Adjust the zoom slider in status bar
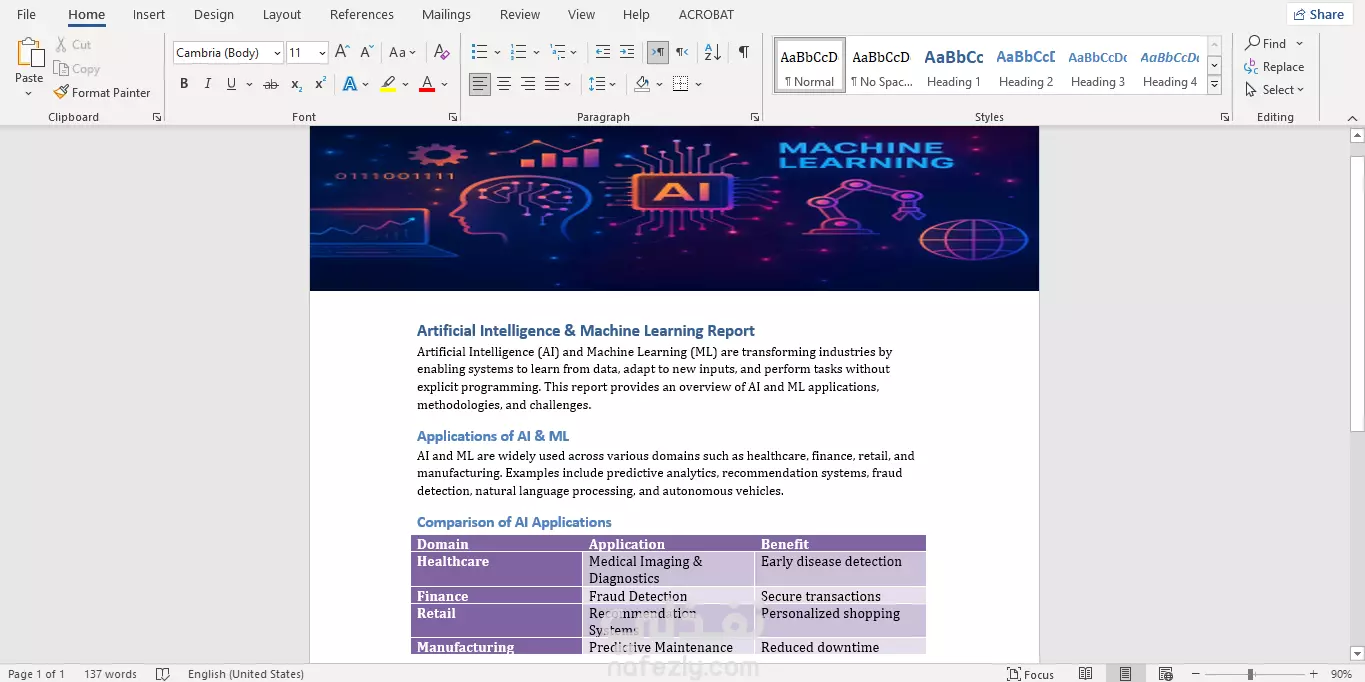1365x682 pixels. point(1250,674)
